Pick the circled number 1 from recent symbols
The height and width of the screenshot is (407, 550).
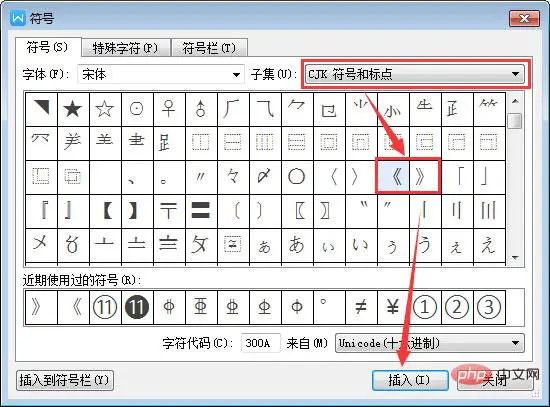425,307
